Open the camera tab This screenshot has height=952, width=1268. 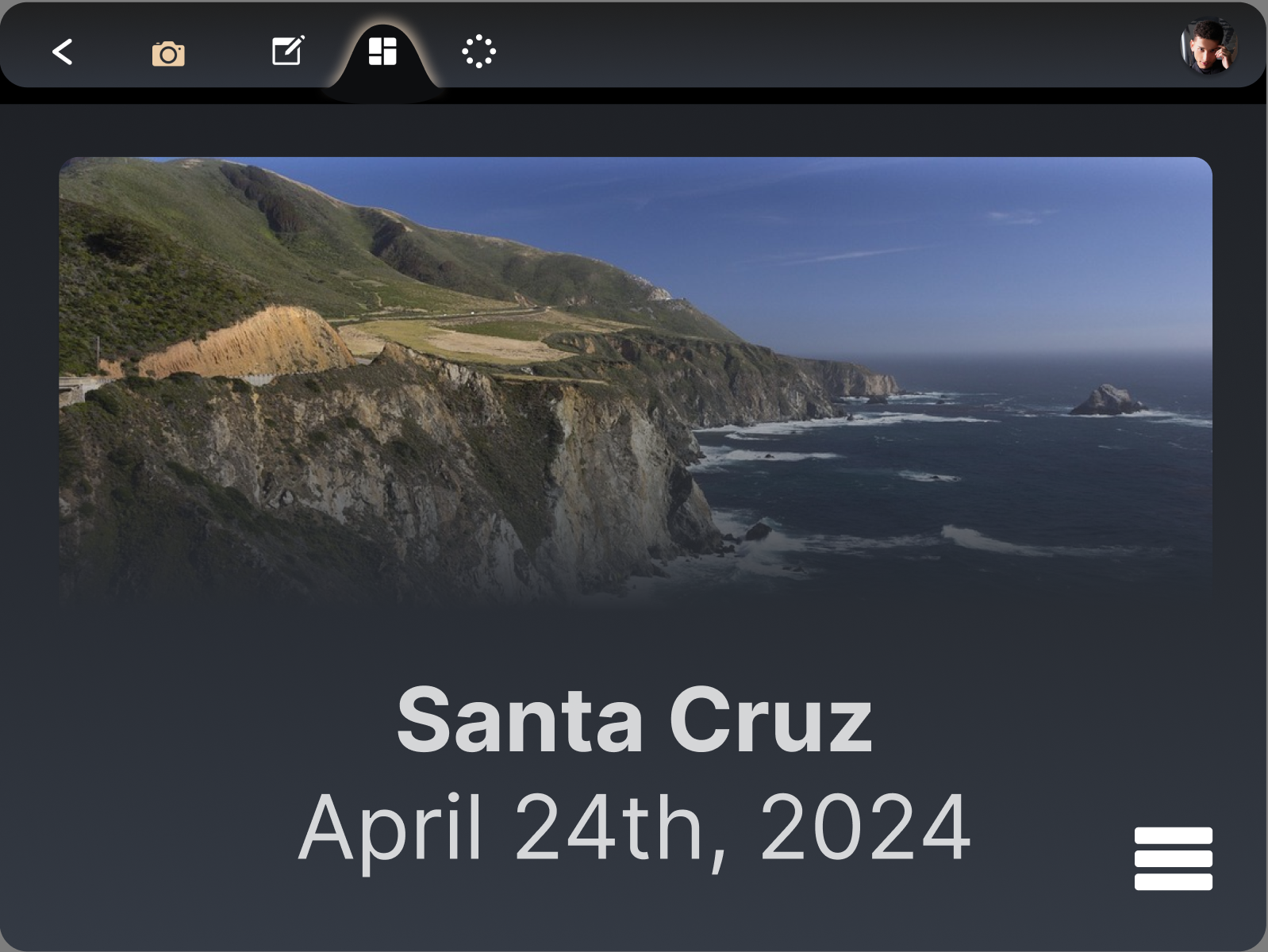pyautogui.click(x=168, y=54)
